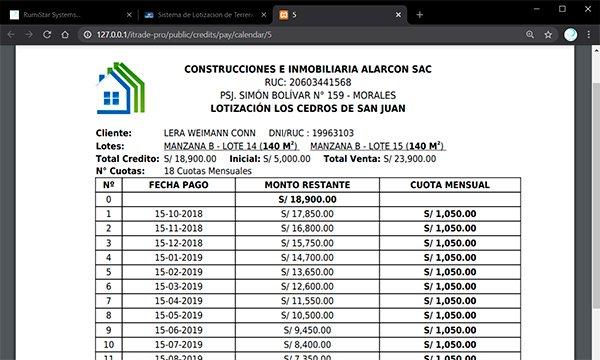
Task: Bookmark this page with the star
Action: pos(548,35)
